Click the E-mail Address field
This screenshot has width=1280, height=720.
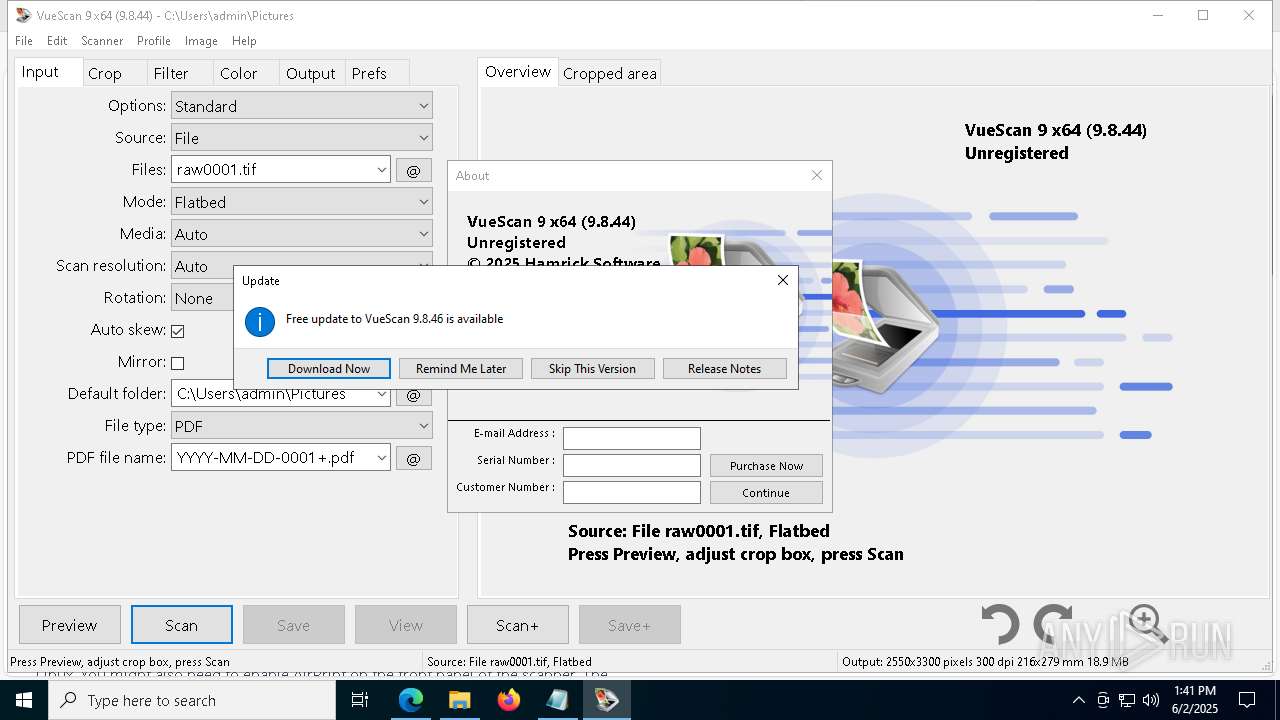[x=632, y=439]
